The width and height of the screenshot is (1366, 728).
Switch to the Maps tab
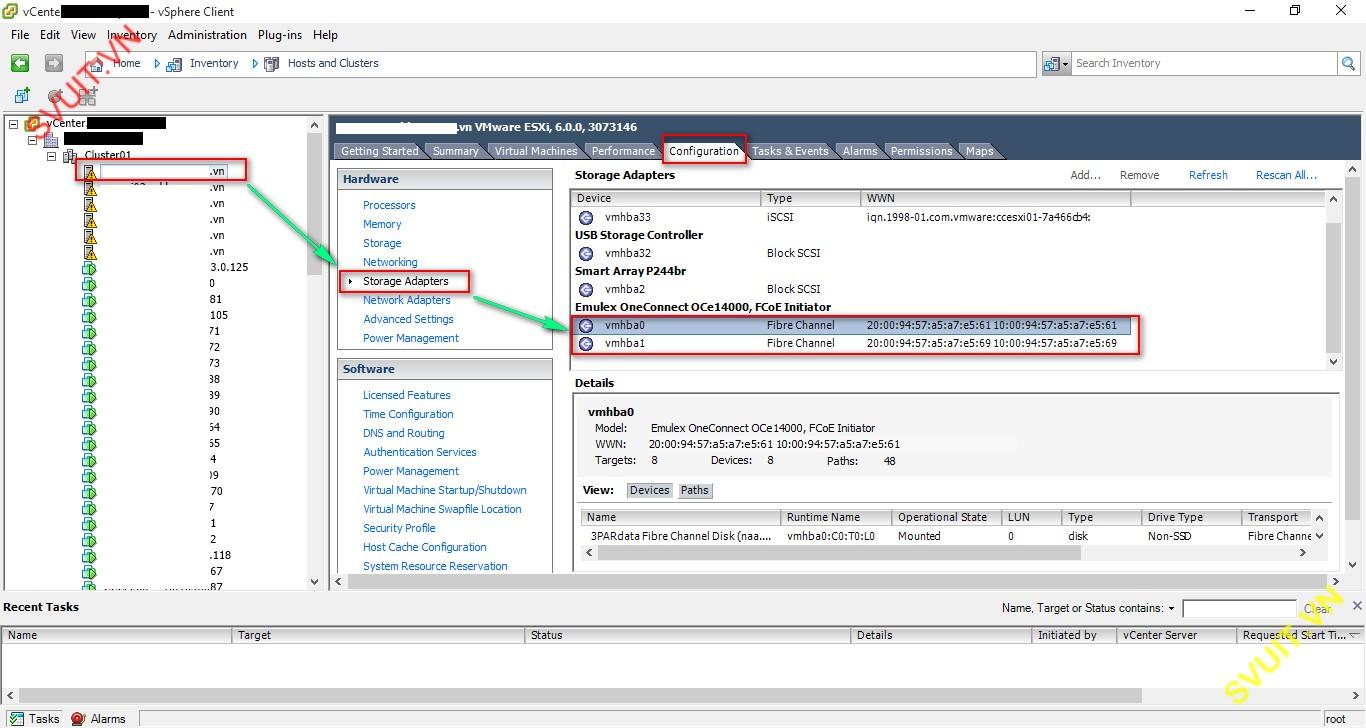pyautogui.click(x=979, y=151)
